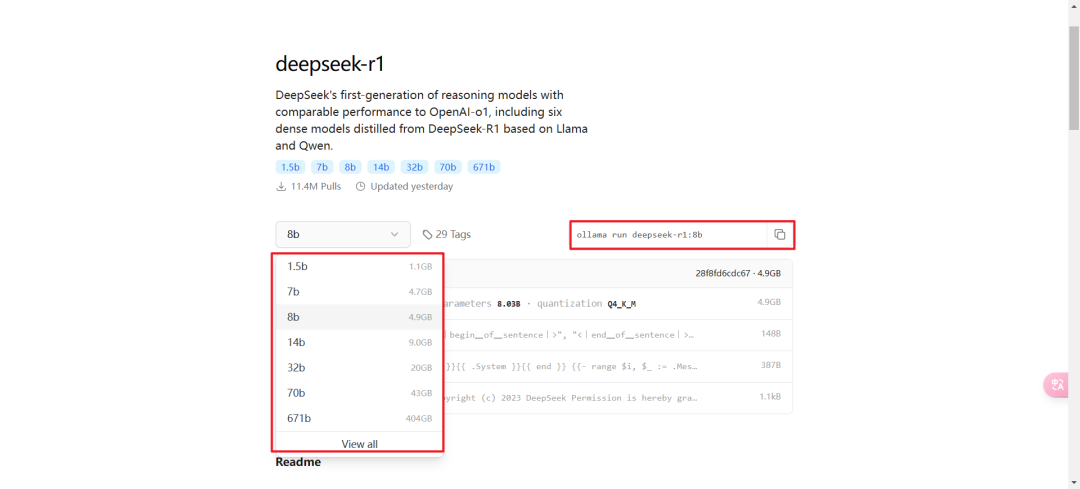Click the Updated yesterday text

[x=411, y=187]
